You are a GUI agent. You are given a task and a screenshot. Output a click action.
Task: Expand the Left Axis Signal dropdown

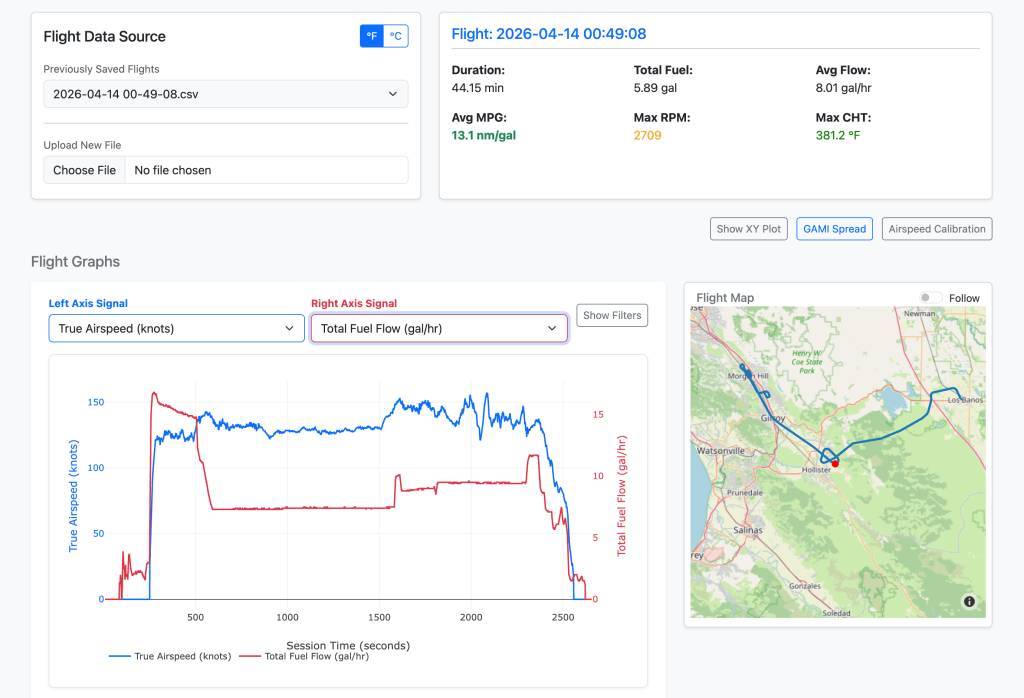[176, 328]
